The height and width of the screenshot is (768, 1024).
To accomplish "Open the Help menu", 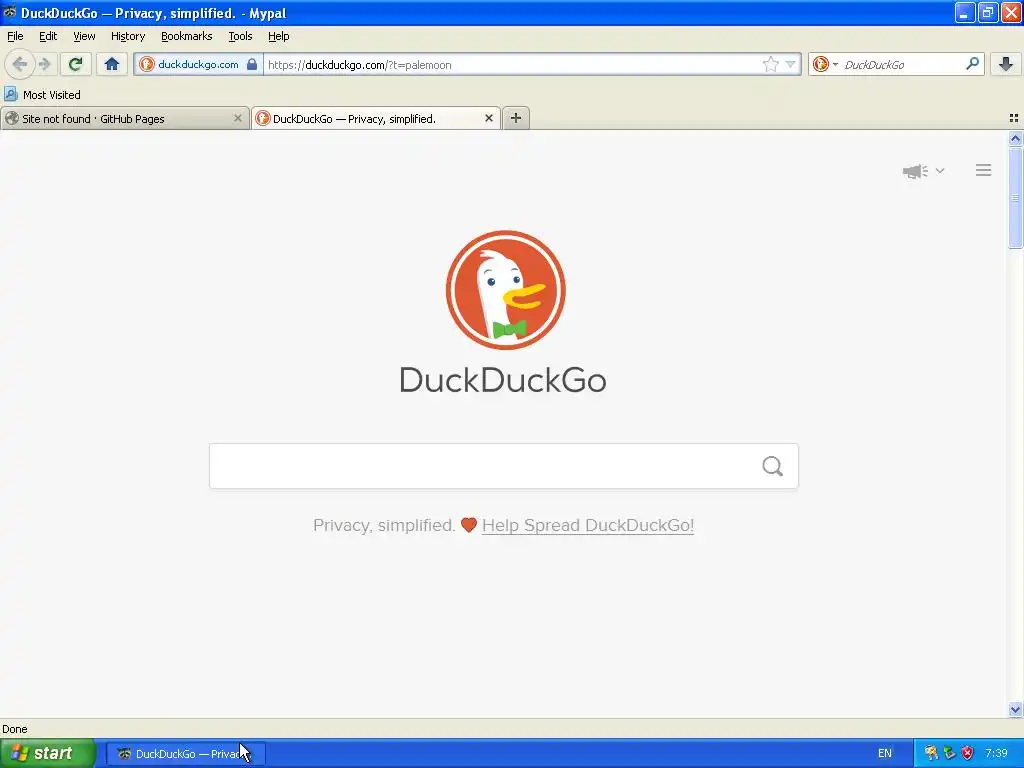I will point(278,36).
